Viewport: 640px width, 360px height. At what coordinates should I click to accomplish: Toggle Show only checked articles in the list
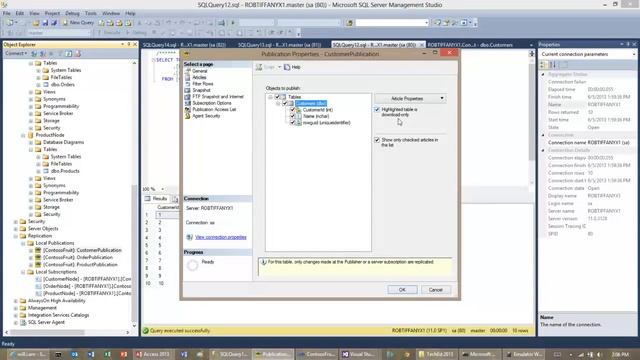377,140
